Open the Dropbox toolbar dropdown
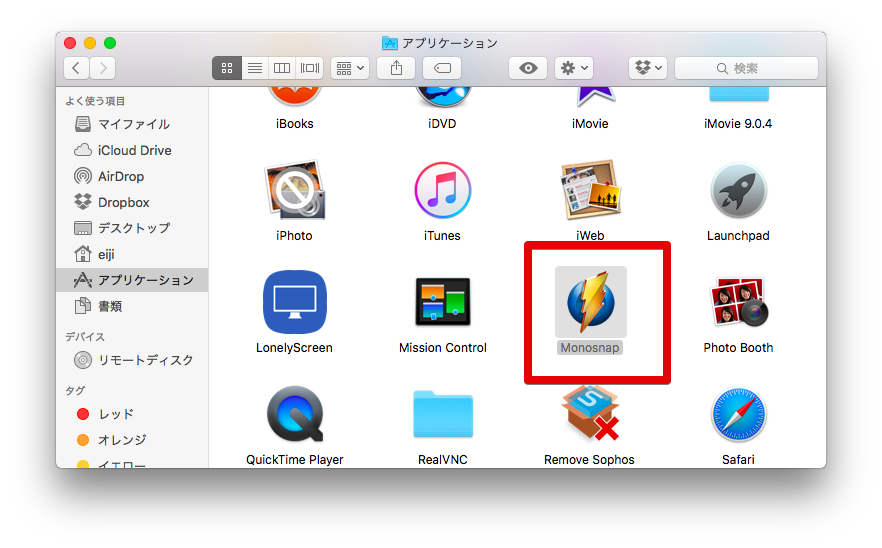 [x=647, y=68]
